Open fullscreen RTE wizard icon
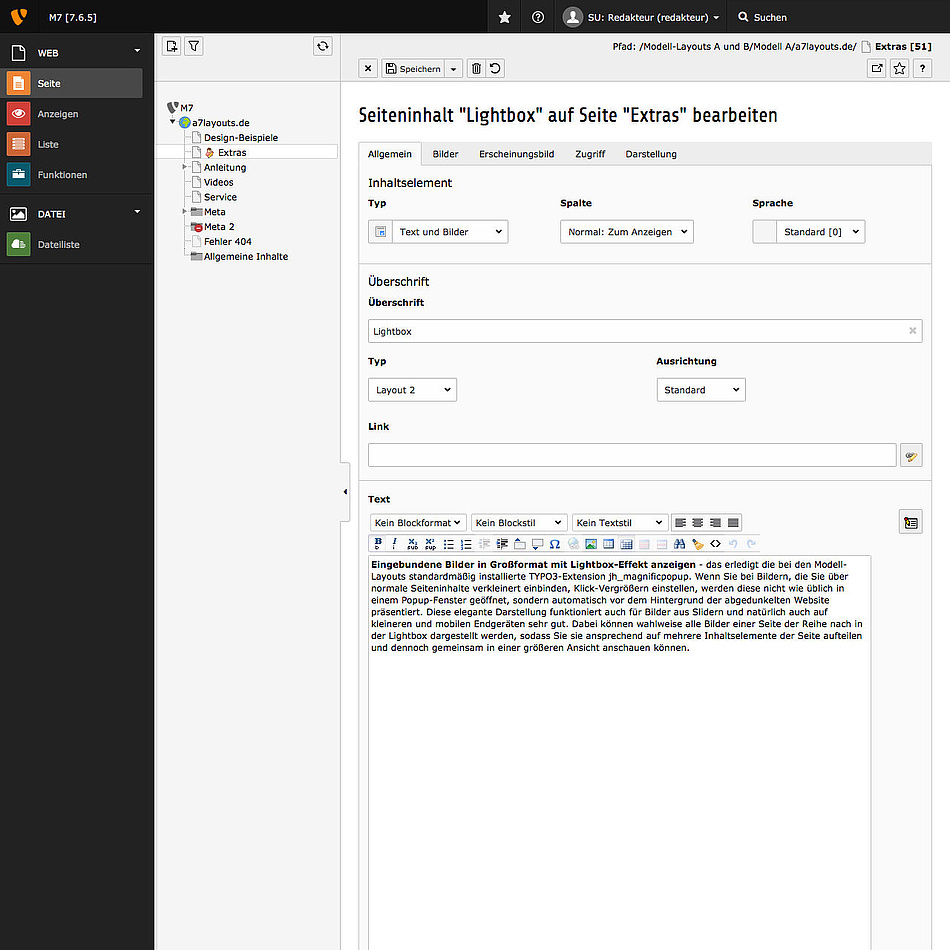The height and width of the screenshot is (950, 950). click(x=911, y=522)
